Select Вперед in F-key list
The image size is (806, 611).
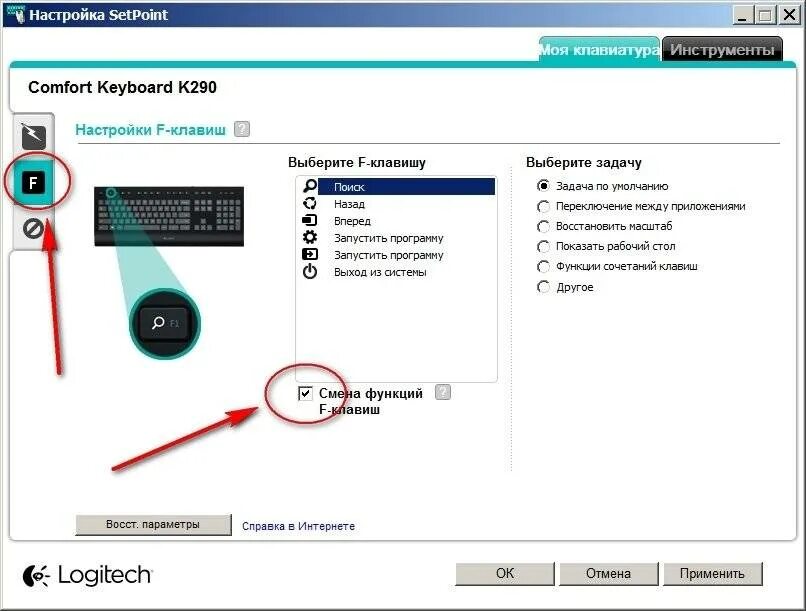point(353,221)
